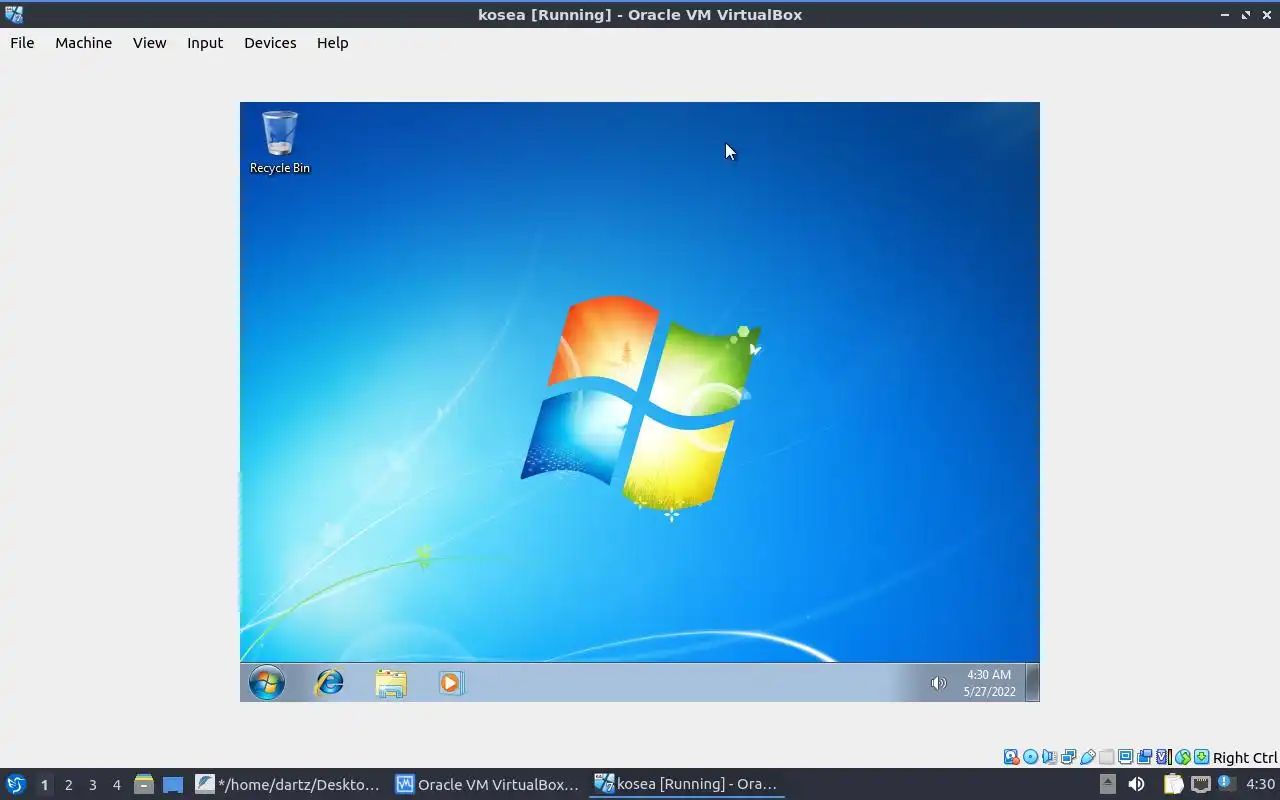
Task: Open the View menu
Action: click(149, 42)
